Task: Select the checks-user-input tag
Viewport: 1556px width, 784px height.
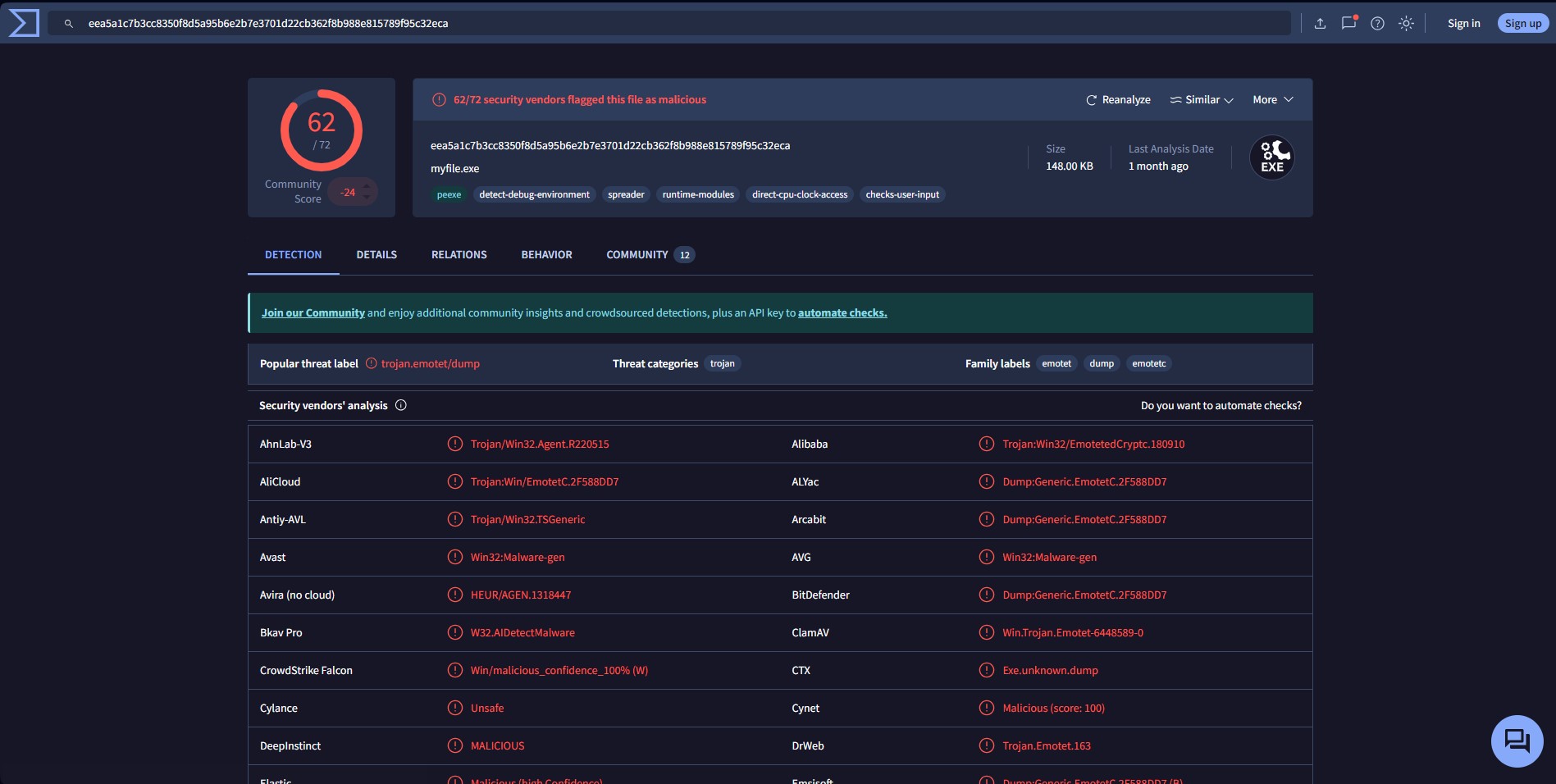Action: click(x=902, y=195)
